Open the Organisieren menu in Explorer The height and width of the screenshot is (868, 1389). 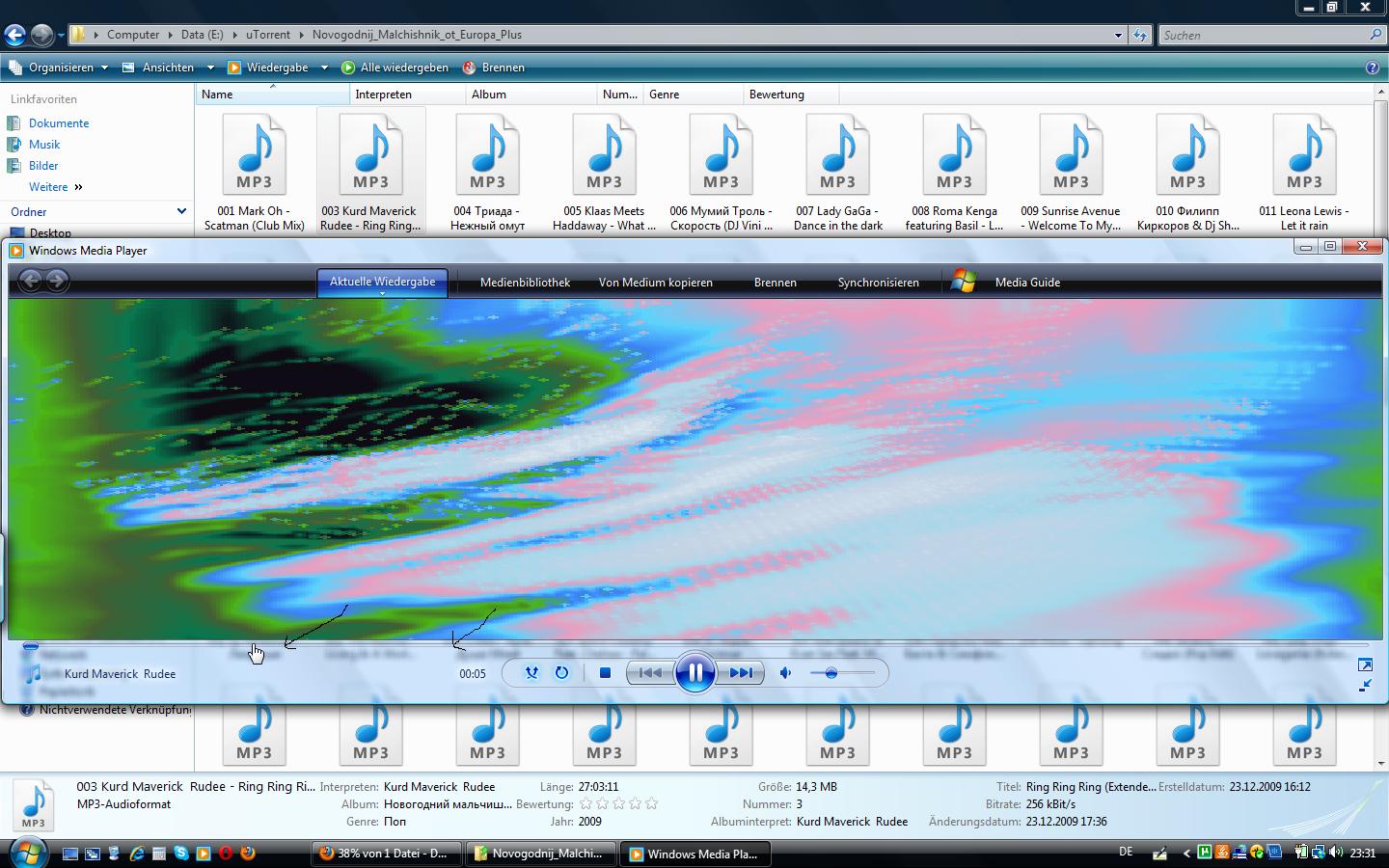[58, 68]
